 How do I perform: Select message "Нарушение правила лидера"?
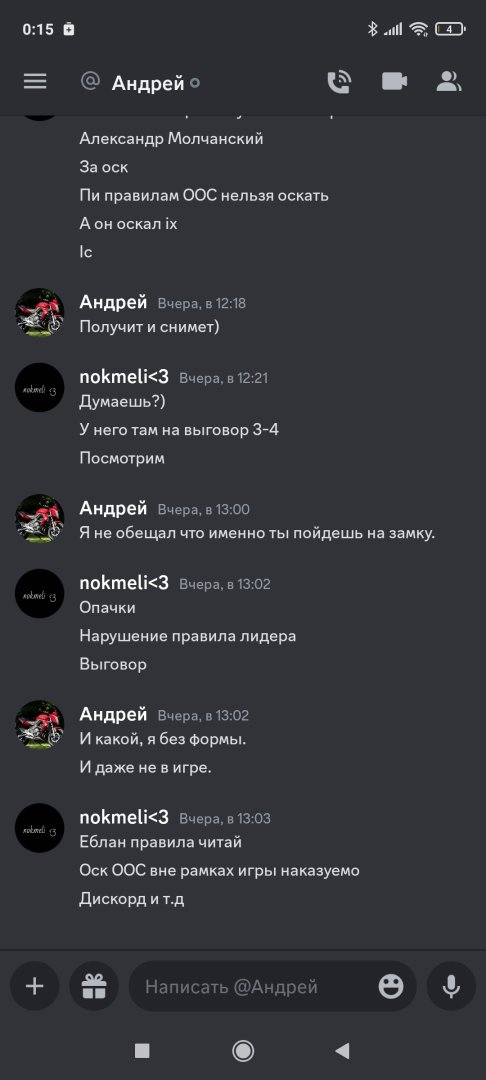coord(188,636)
